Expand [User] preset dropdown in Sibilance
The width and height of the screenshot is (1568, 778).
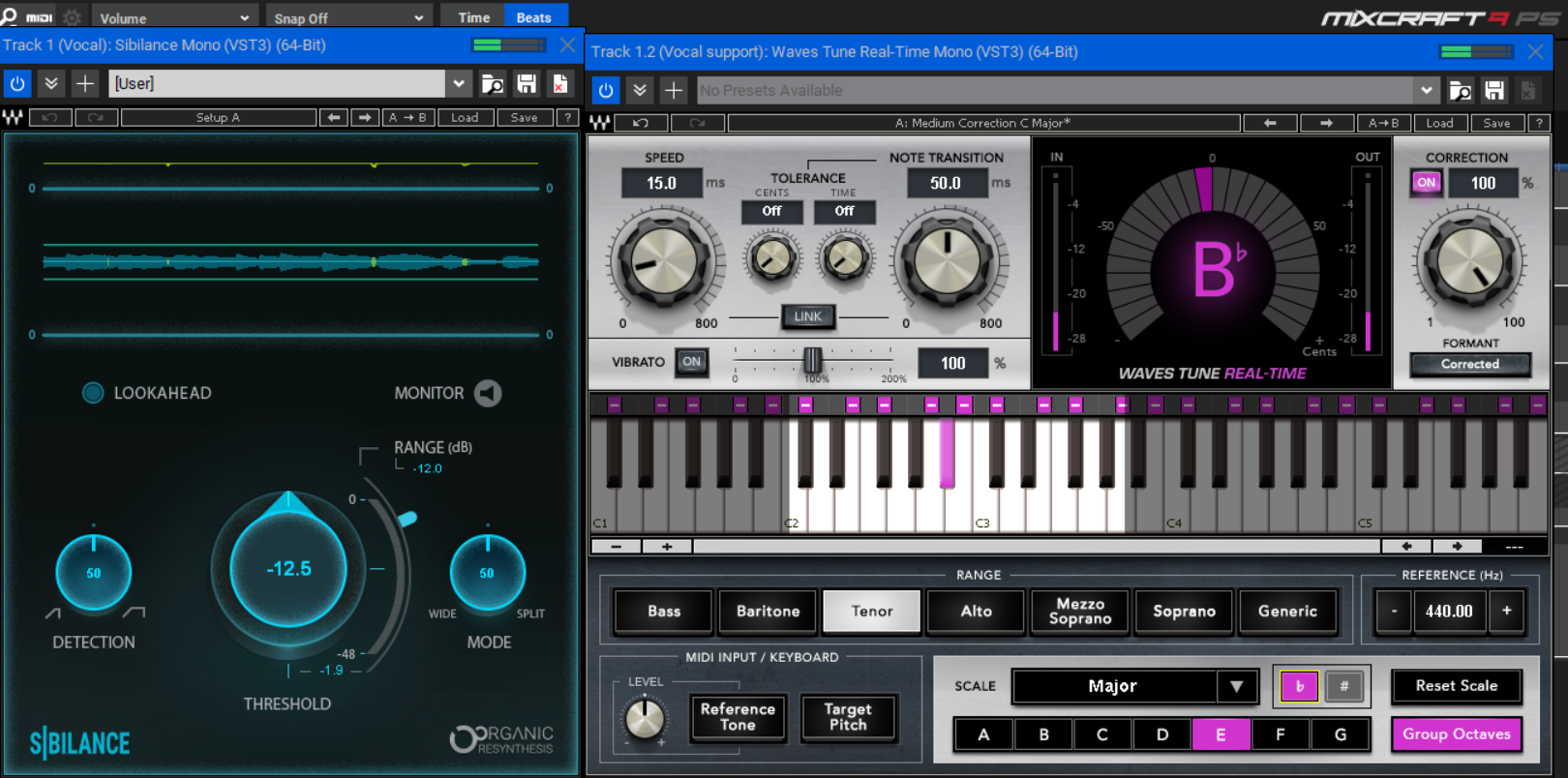(x=459, y=83)
